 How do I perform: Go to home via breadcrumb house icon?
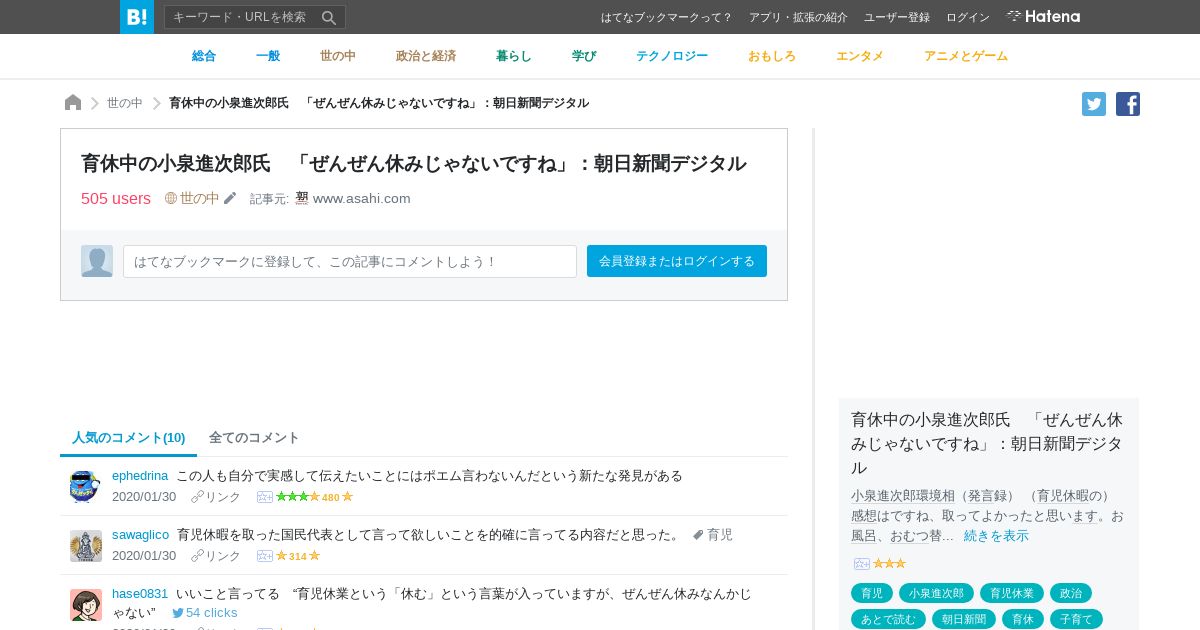73,103
